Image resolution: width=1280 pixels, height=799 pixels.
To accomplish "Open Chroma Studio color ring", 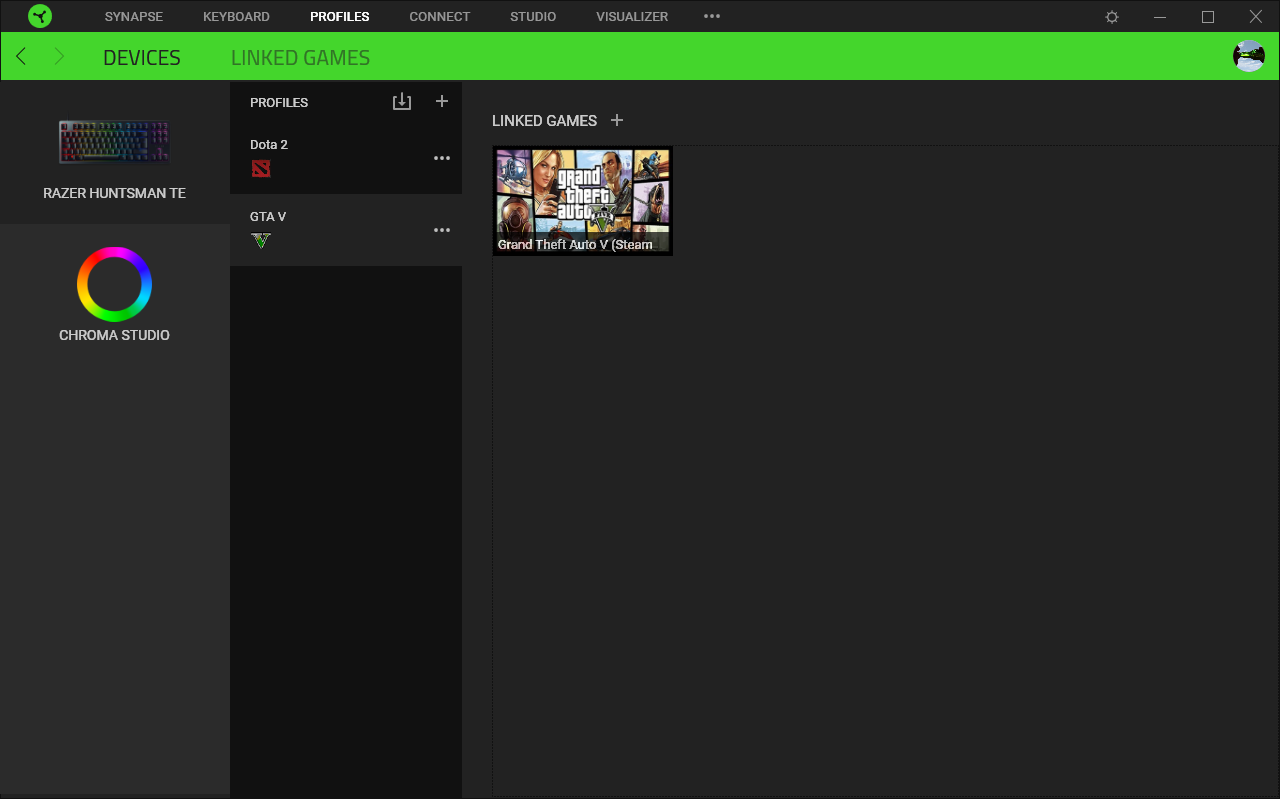I will (x=115, y=284).
